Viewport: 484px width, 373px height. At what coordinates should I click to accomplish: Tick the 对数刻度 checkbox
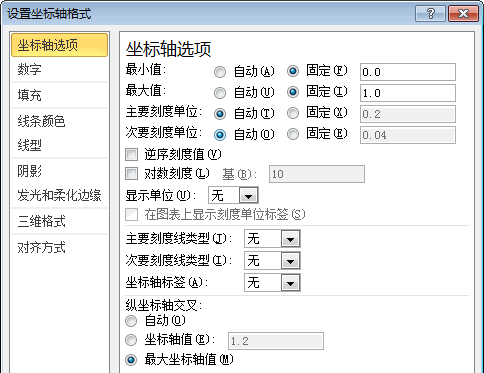131,174
